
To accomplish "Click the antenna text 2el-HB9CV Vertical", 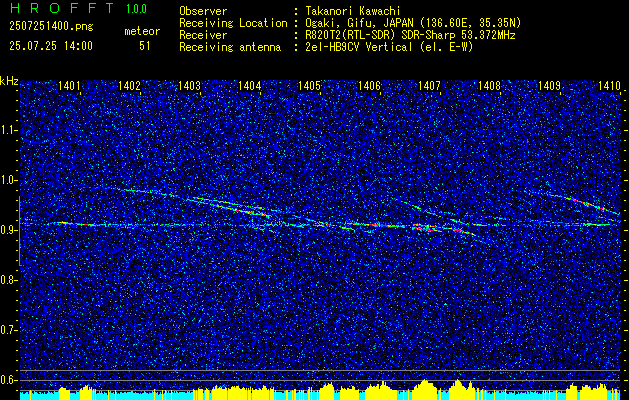I will coord(359,47).
